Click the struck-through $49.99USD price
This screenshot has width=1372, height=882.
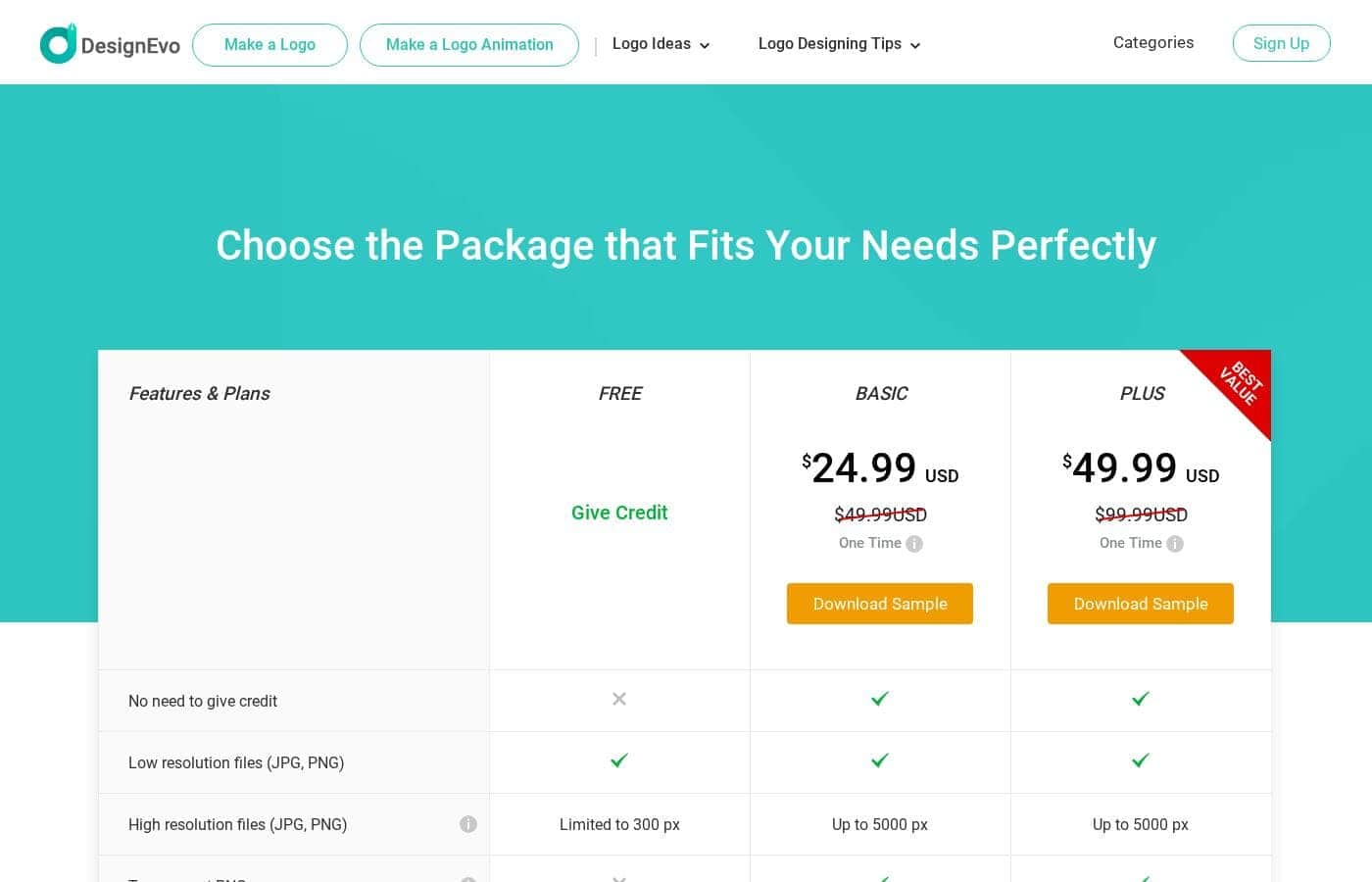tap(880, 514)
